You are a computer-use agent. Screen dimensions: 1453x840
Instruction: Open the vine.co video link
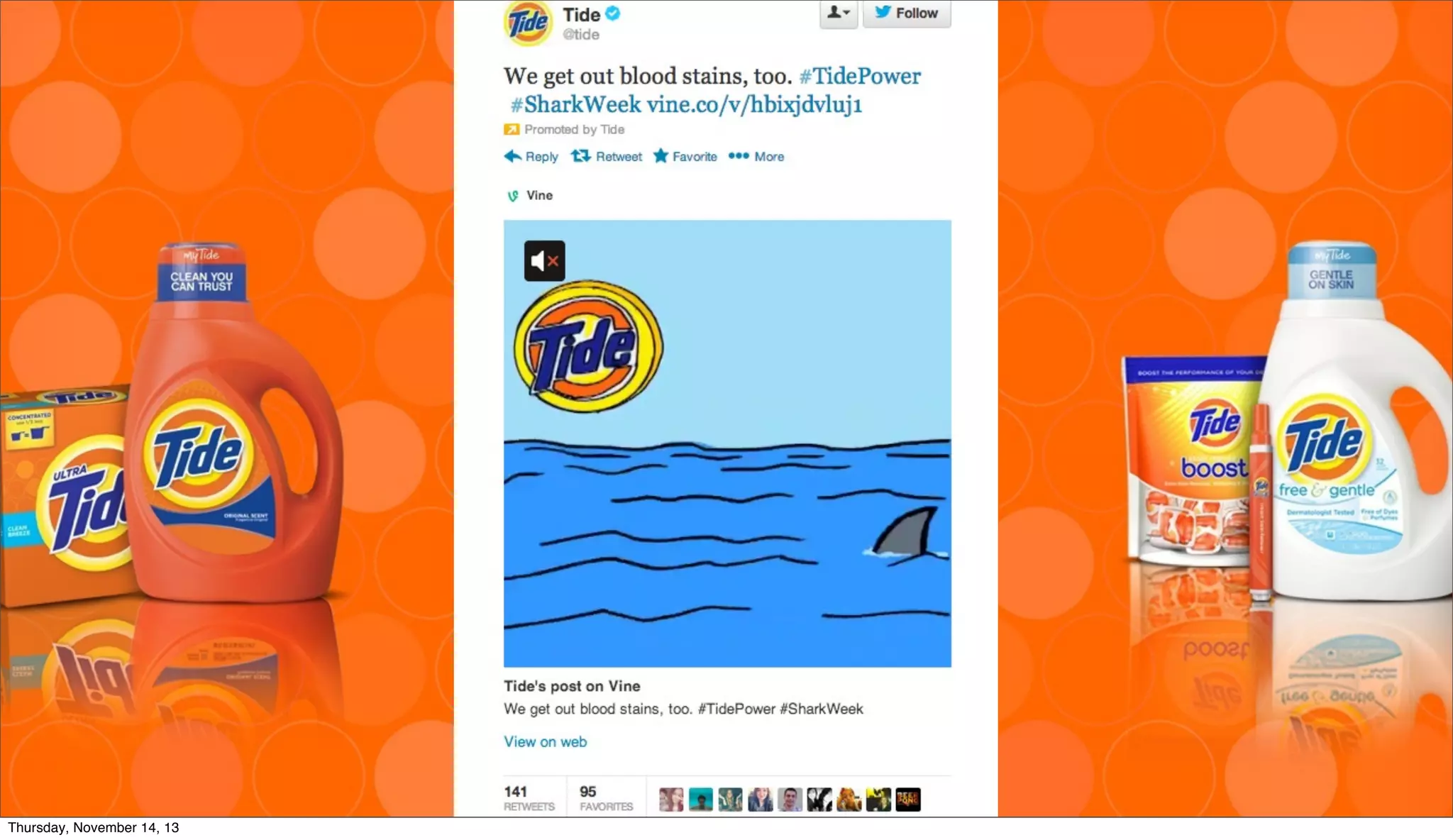click(x=754, y=104)
